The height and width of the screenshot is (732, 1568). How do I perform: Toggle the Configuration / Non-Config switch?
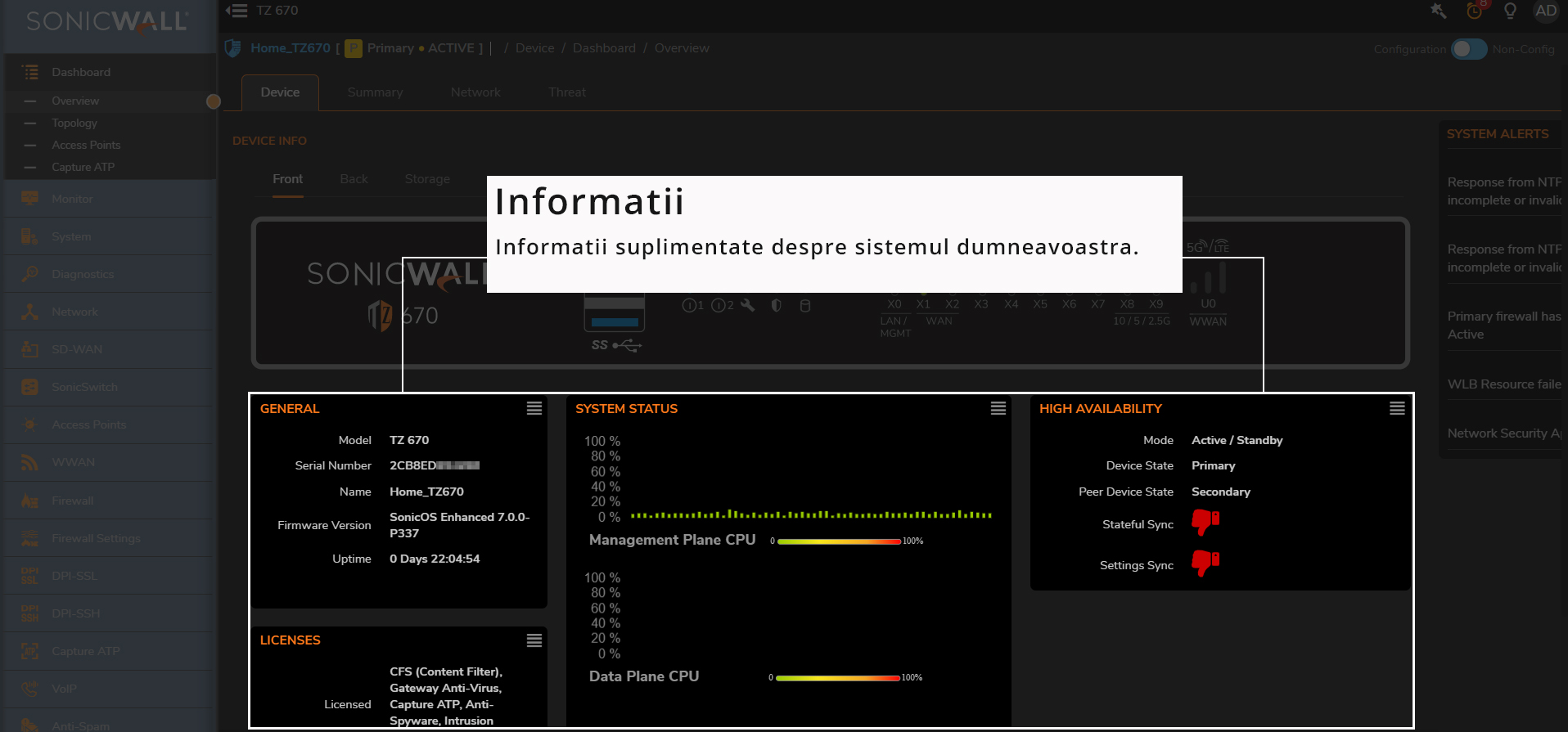click(1469, 49)
